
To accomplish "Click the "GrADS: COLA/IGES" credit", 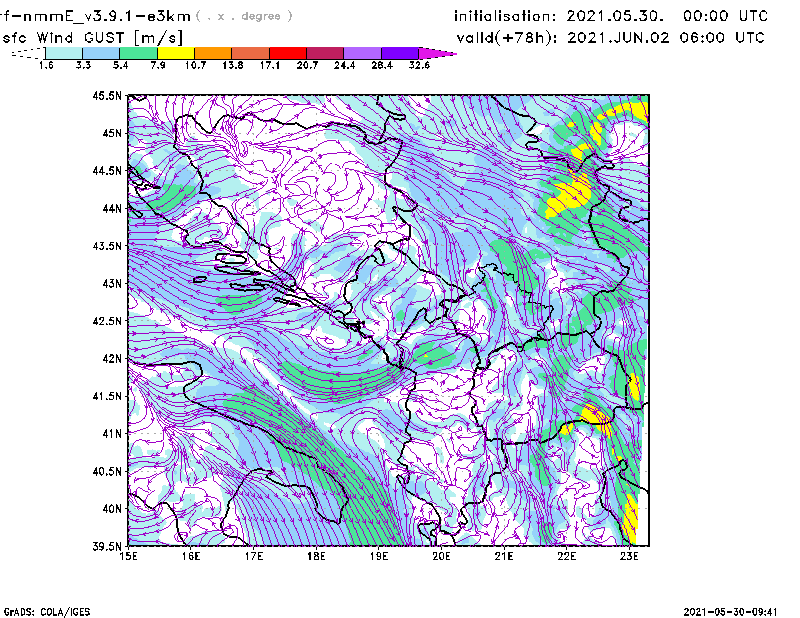I will (47, 612).
